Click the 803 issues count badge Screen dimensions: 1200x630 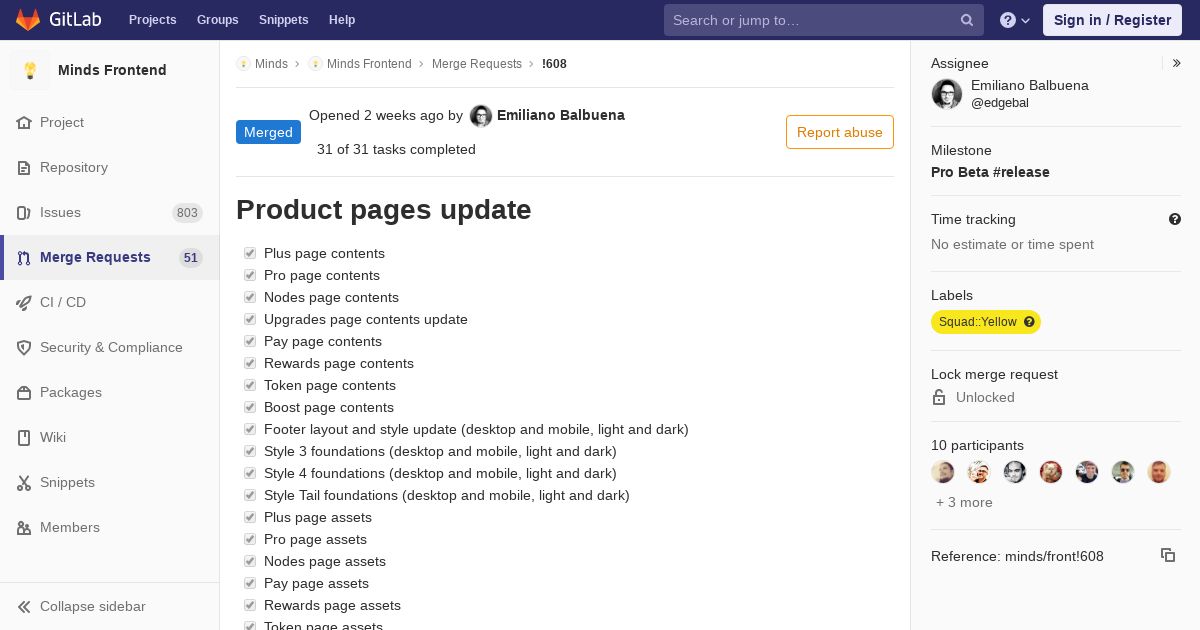click(x=187, y=213)
